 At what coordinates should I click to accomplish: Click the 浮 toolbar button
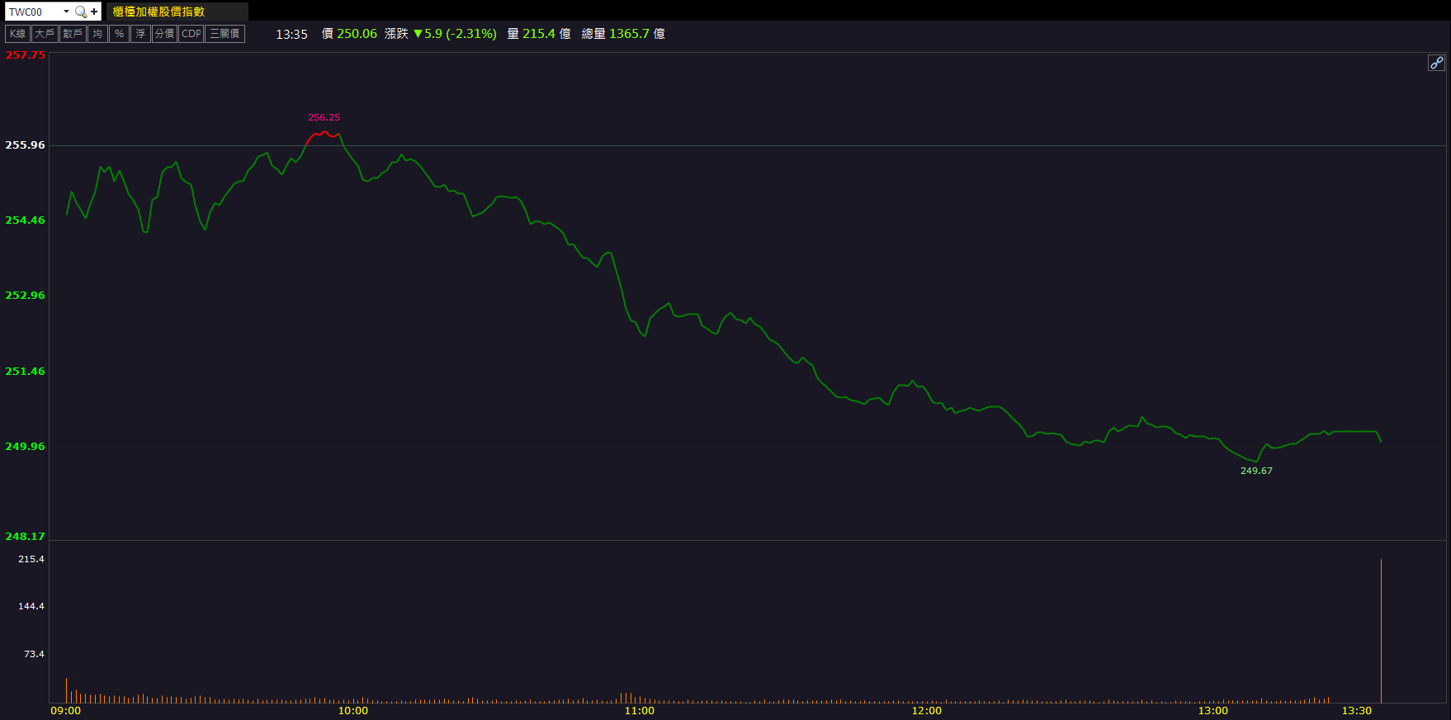pos(140,34)
